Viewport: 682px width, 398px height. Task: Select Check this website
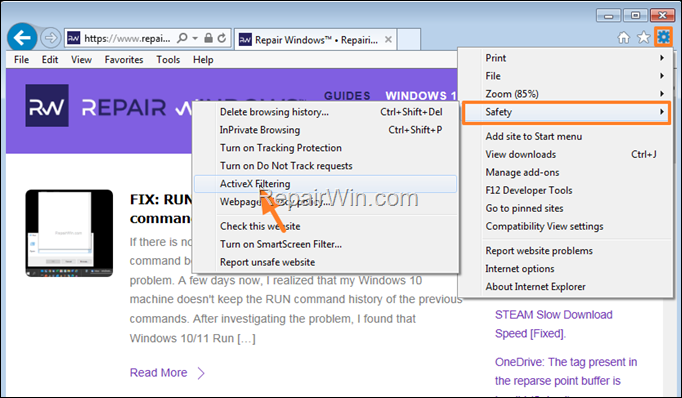[x=325, y=226]
